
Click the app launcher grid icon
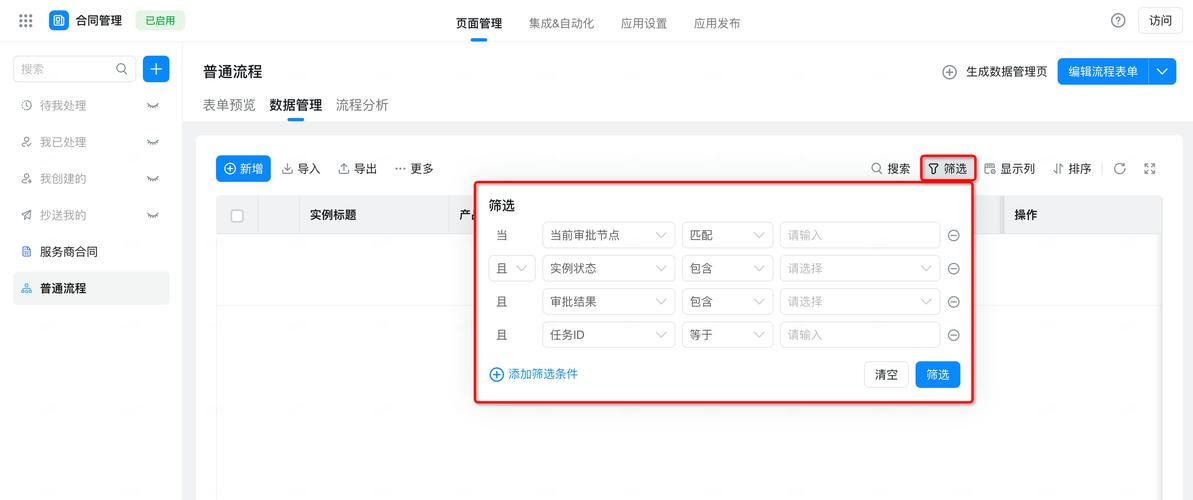pyautogui.click(x=26, y=21)
